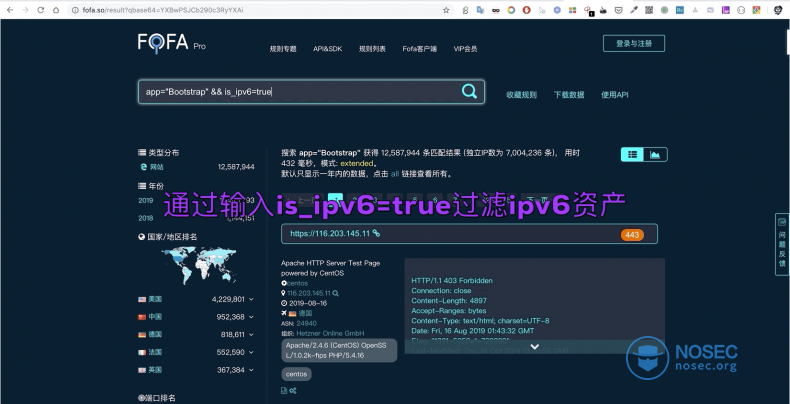Viewport: 790px width, 404px height.
Task: Click the centos link under page title
Action: coord(297,283)
